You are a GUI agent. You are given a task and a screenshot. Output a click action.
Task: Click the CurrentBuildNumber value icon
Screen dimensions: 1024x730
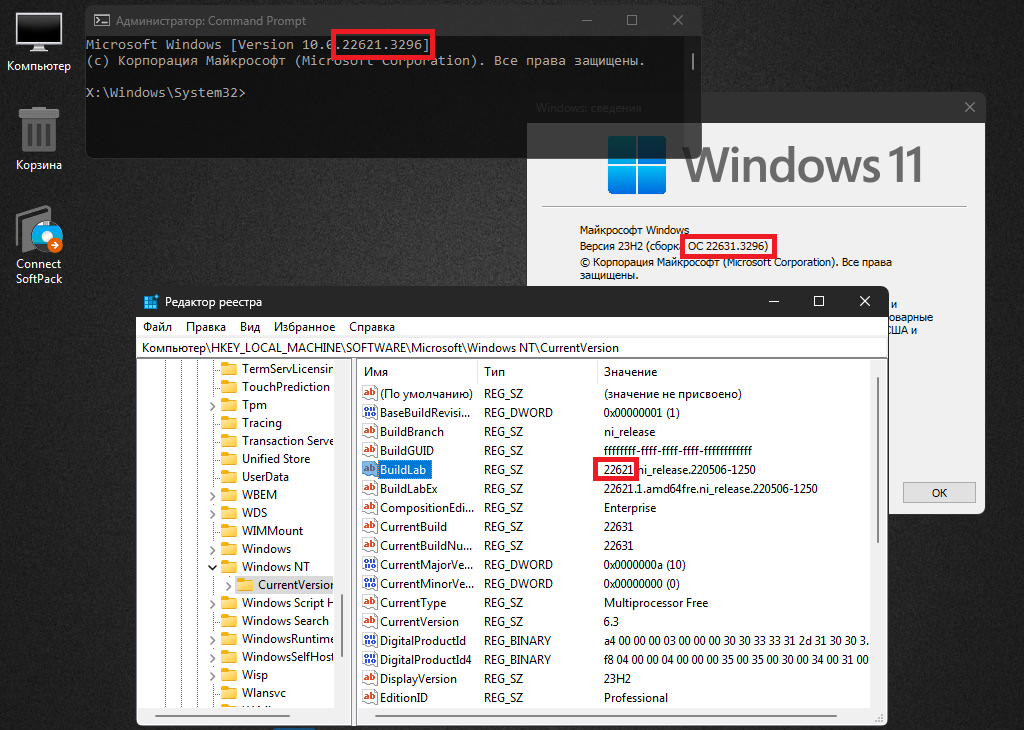click(370, 545)
